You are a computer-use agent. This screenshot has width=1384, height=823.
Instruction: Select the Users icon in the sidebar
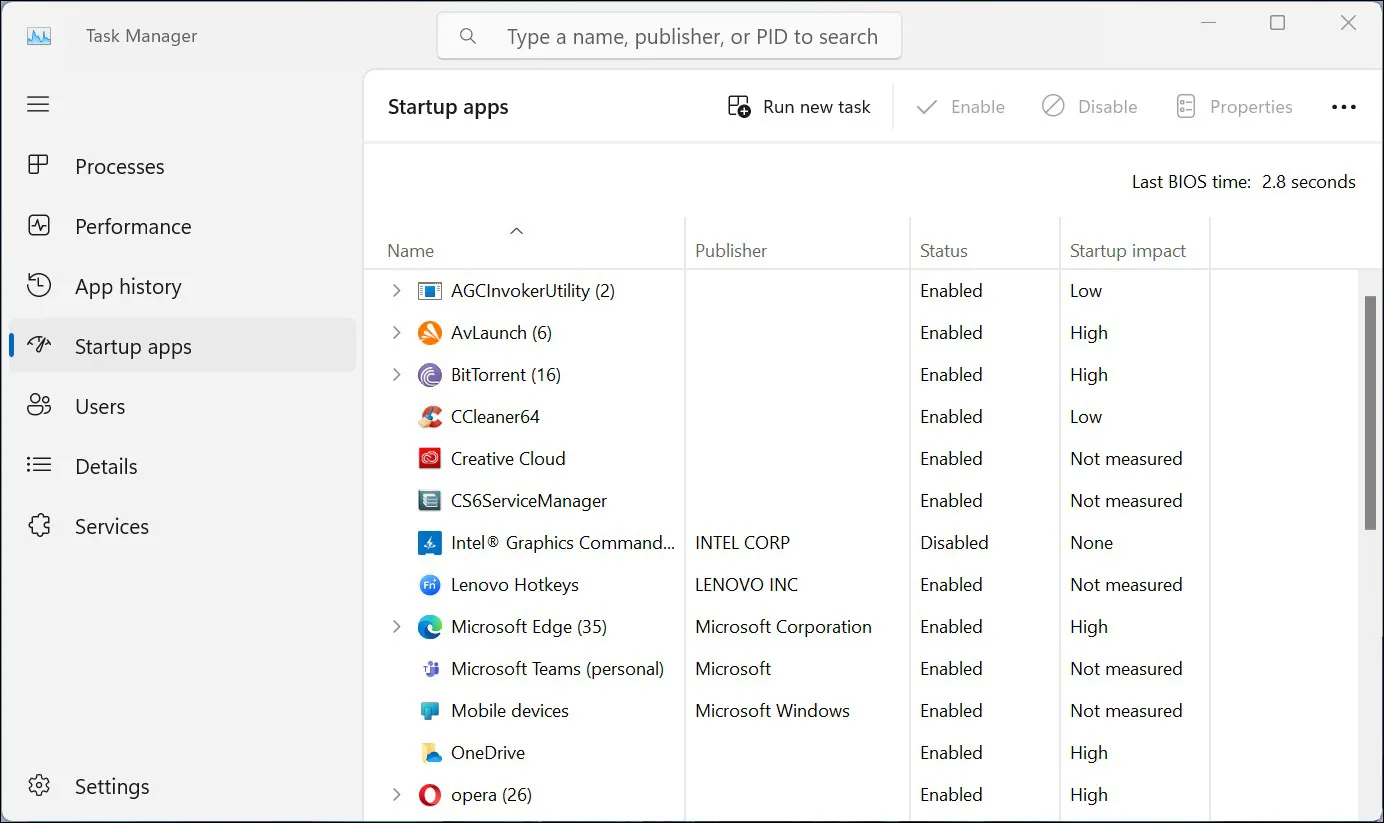(38, 406)
